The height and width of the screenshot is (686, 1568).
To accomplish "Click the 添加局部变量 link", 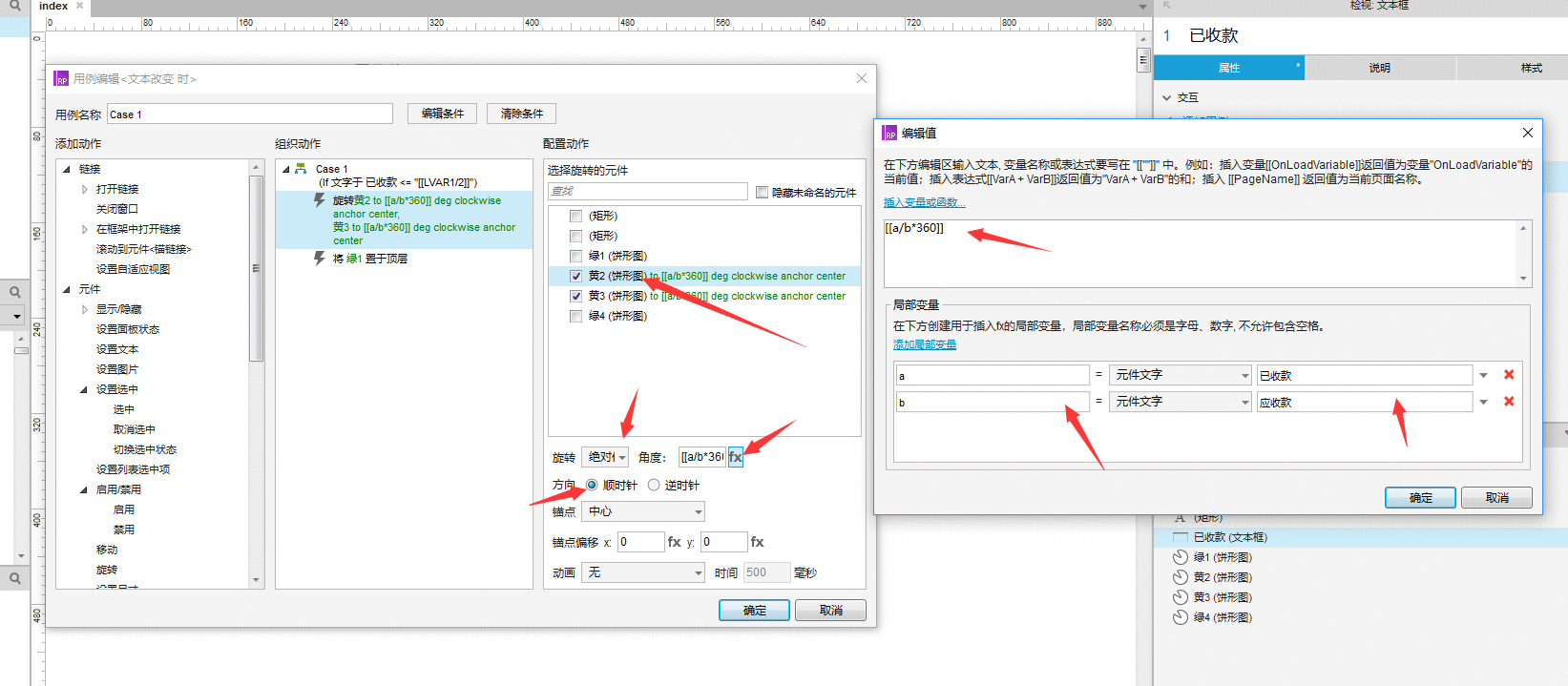I will pos(925,344).
